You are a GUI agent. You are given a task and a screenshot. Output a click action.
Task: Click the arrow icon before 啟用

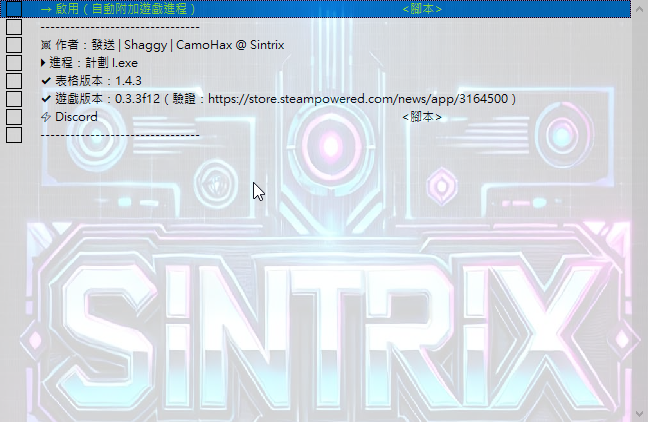tap(46, 9)
